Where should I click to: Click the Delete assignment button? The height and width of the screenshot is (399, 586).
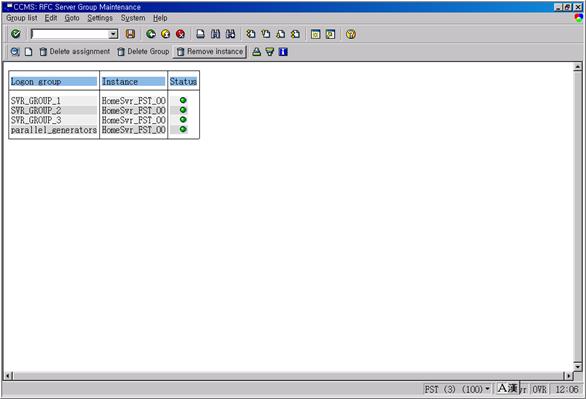click(x=75, y=52)
